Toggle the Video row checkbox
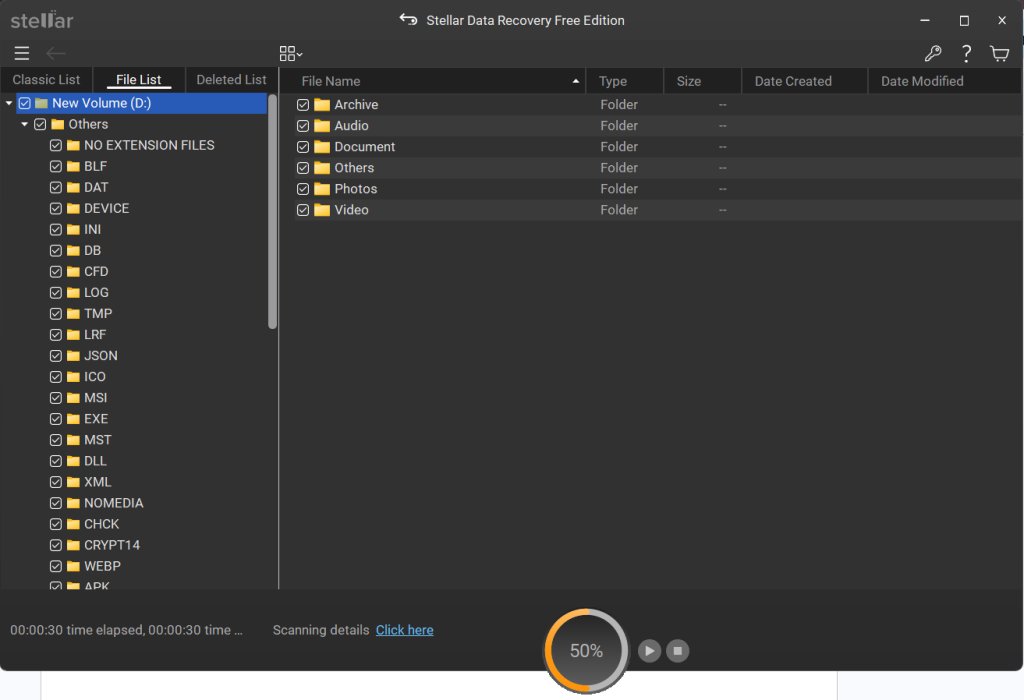This screenshot has width=1024, height=700. (303, 210)
